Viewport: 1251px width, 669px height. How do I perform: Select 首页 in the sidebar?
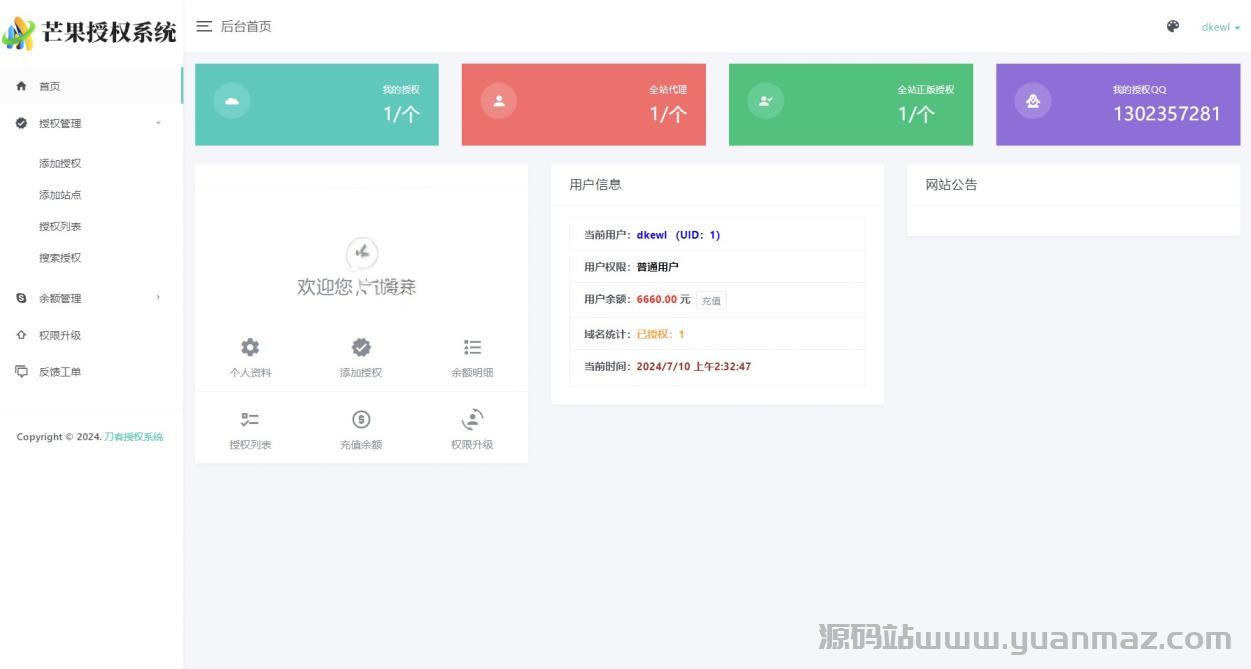pyautogui.click(x=50, y=86)
